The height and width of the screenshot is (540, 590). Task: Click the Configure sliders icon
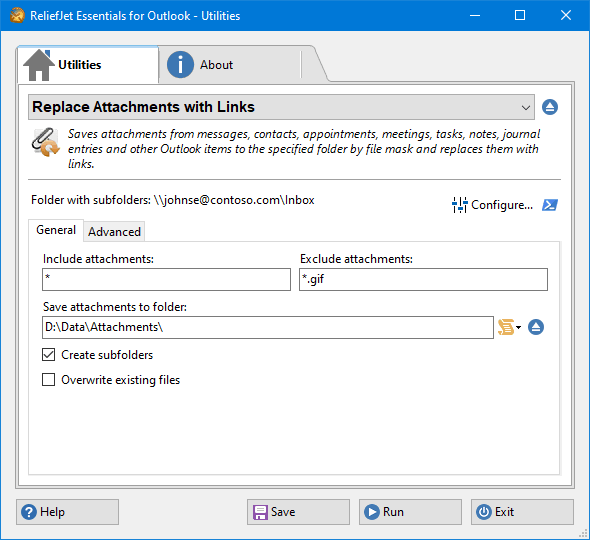point(460,205)
